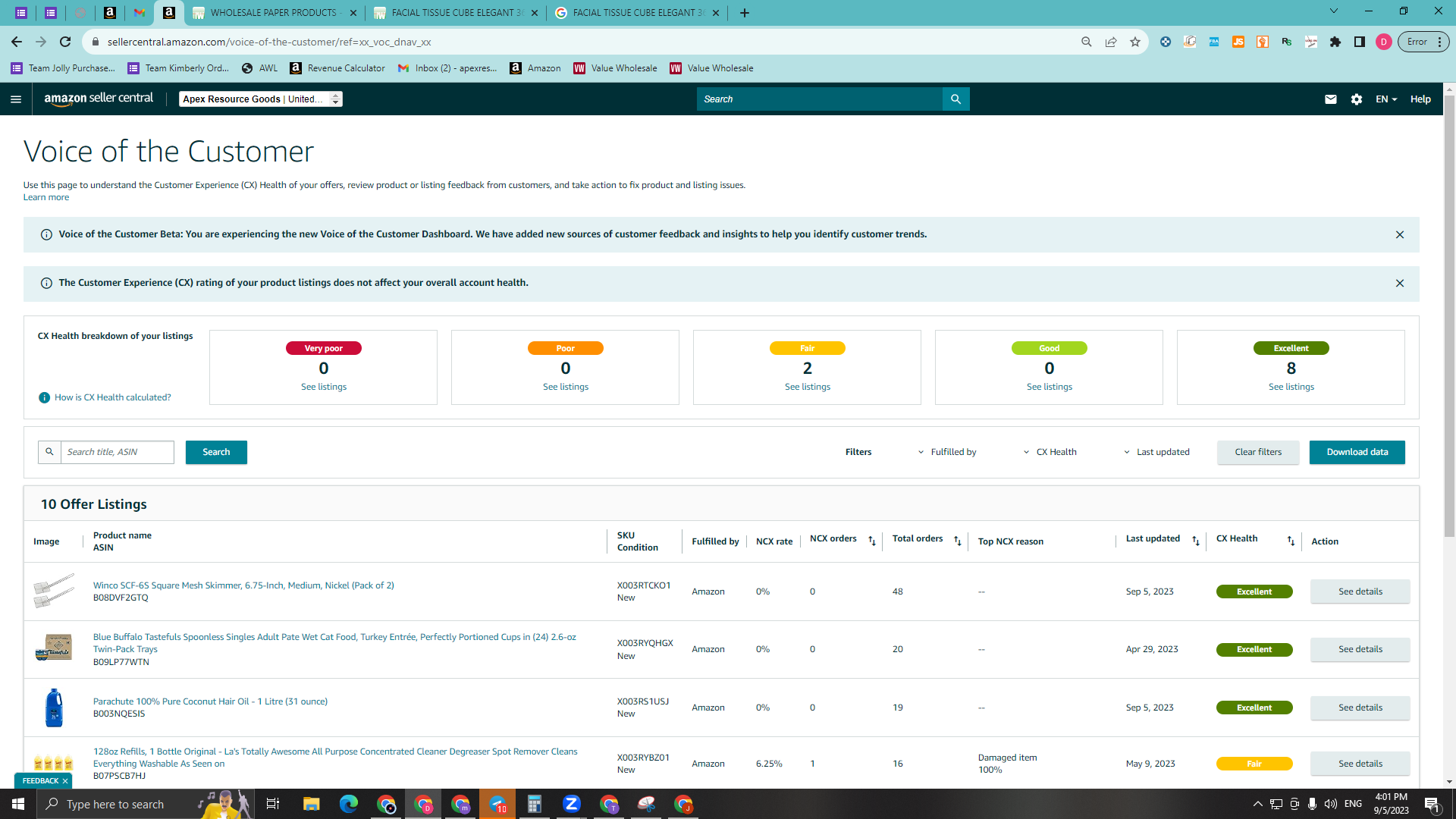The image size is (1456, 819).
Task: Expand the Fulfilled by filter
Action: click(x=948, y=452)
